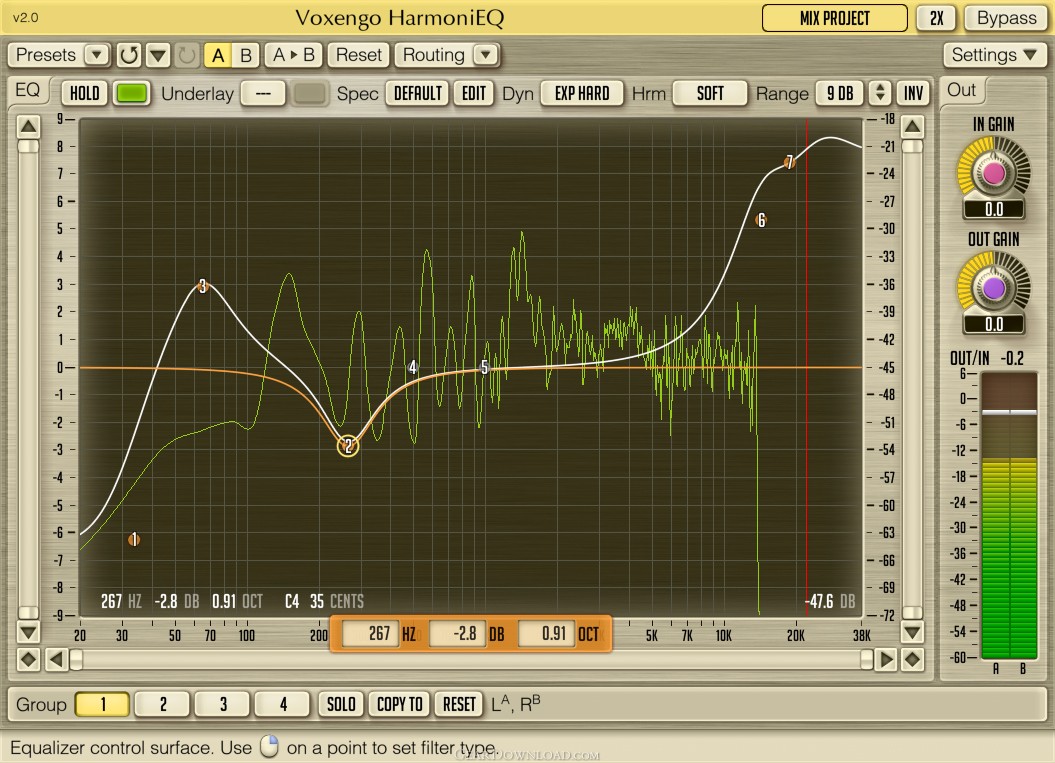Open the Presets dropdown arrow
This screenshot has height=763, width=1055.
coord(97,55)
